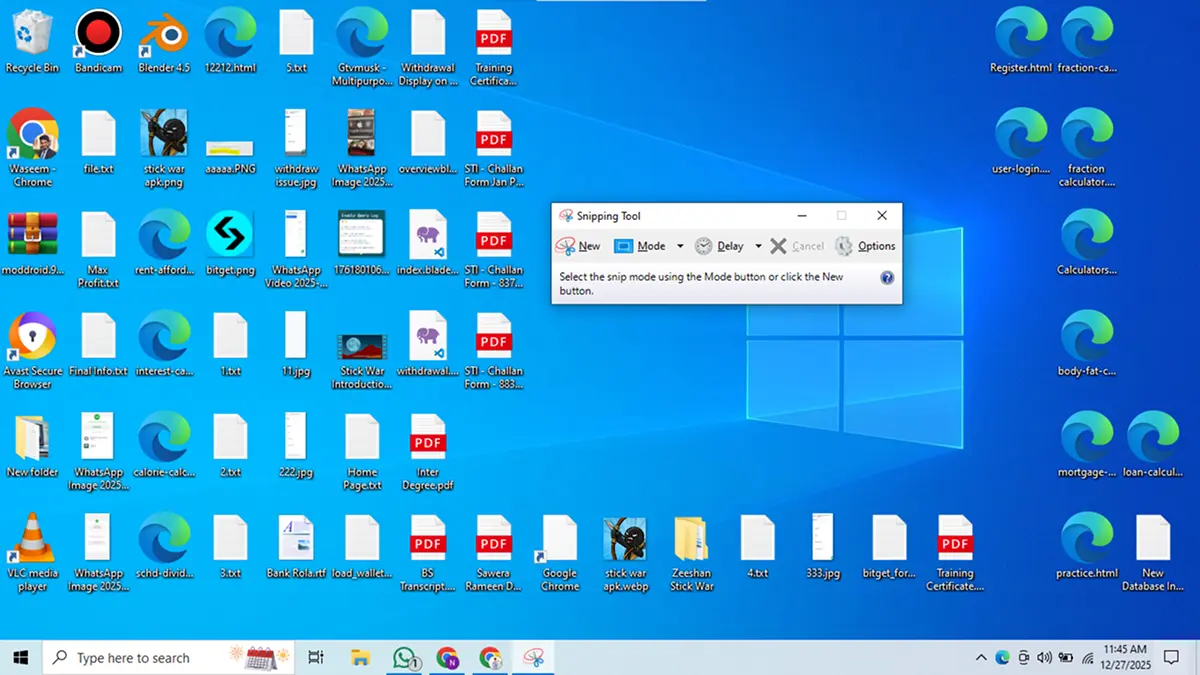Select the bitget.png image file
Image resolution: width=1200 pixels, height=675 pixels.
[x=230, y=244]
